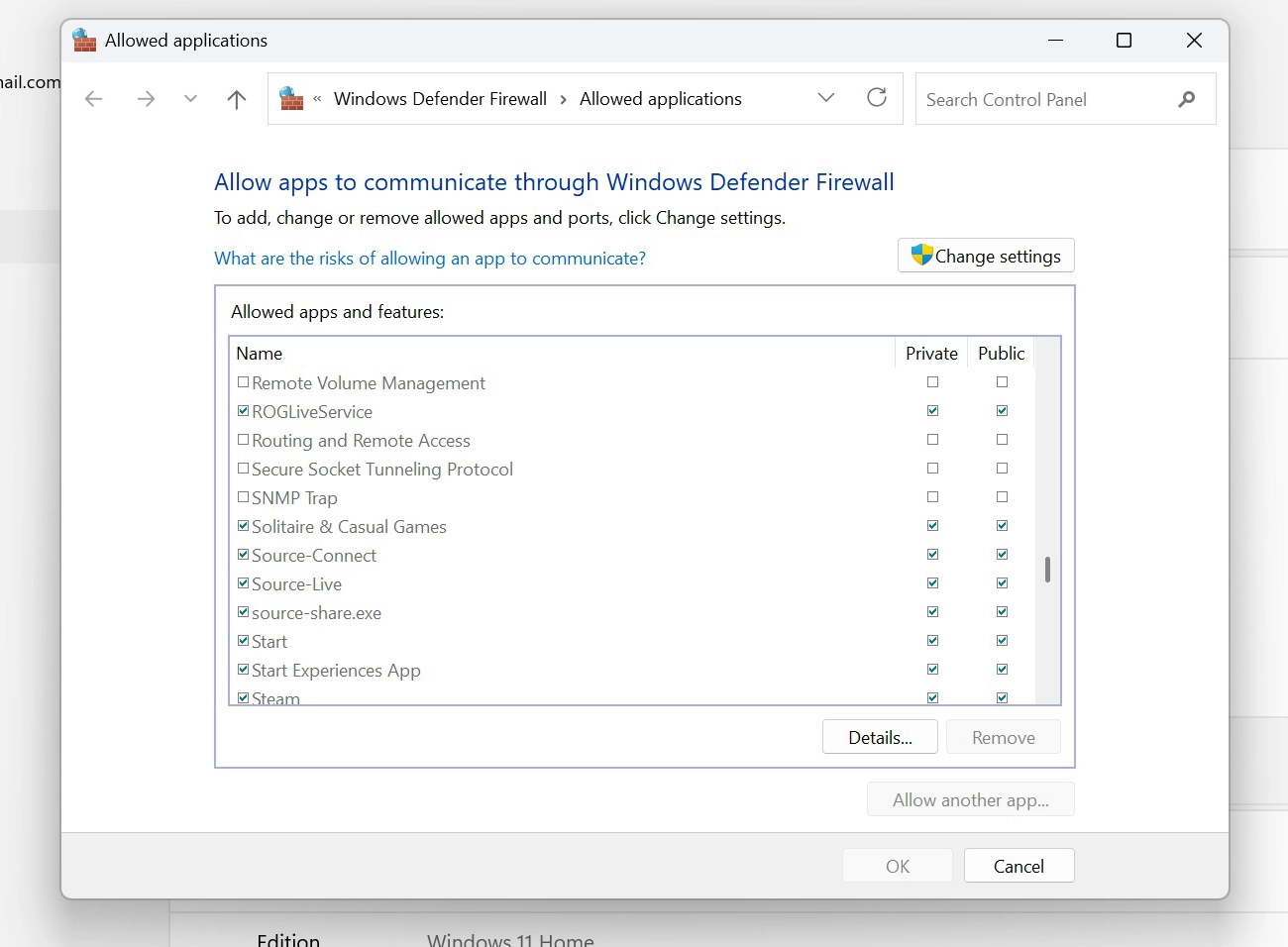1288x947 pixels.
Task: Minimize the Allowed applications window
Action: pos(1055,41)
